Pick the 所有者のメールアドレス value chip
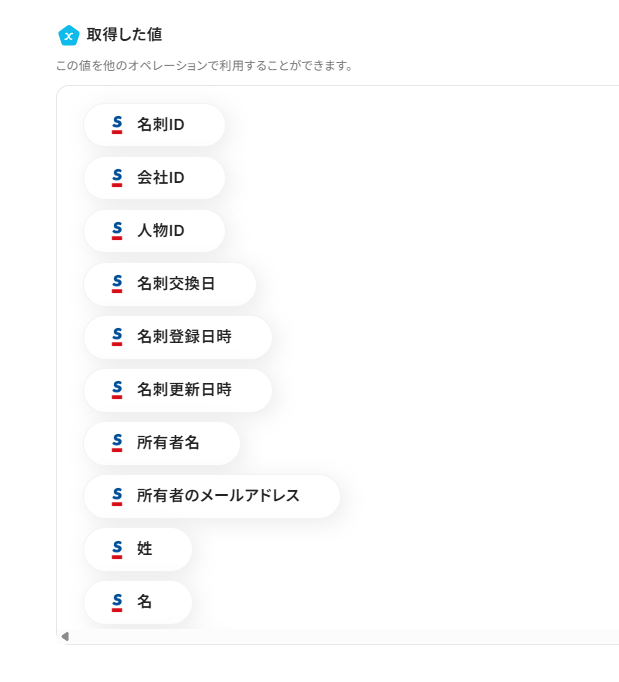Image resolution: width=619 pixels, height=682 pixels. 218,496
